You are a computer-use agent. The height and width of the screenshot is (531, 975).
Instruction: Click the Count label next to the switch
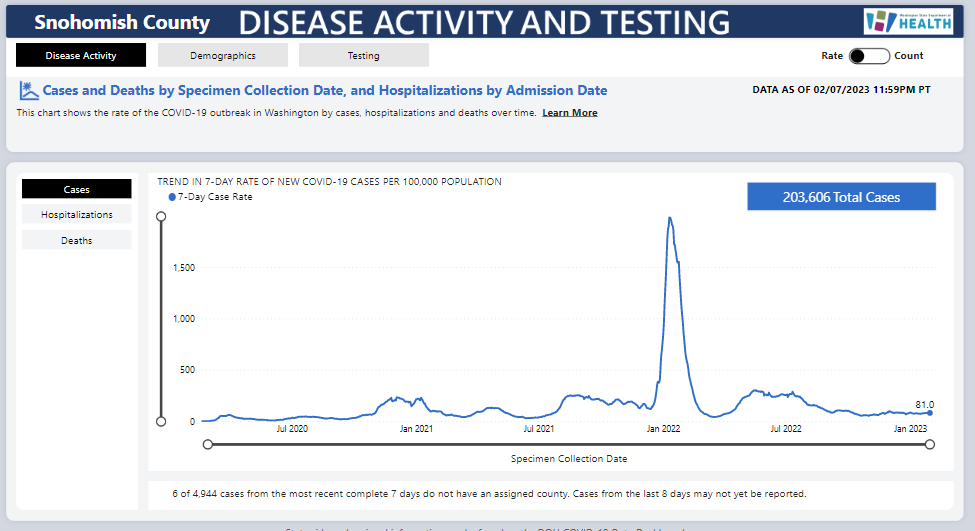pos(908,56)
